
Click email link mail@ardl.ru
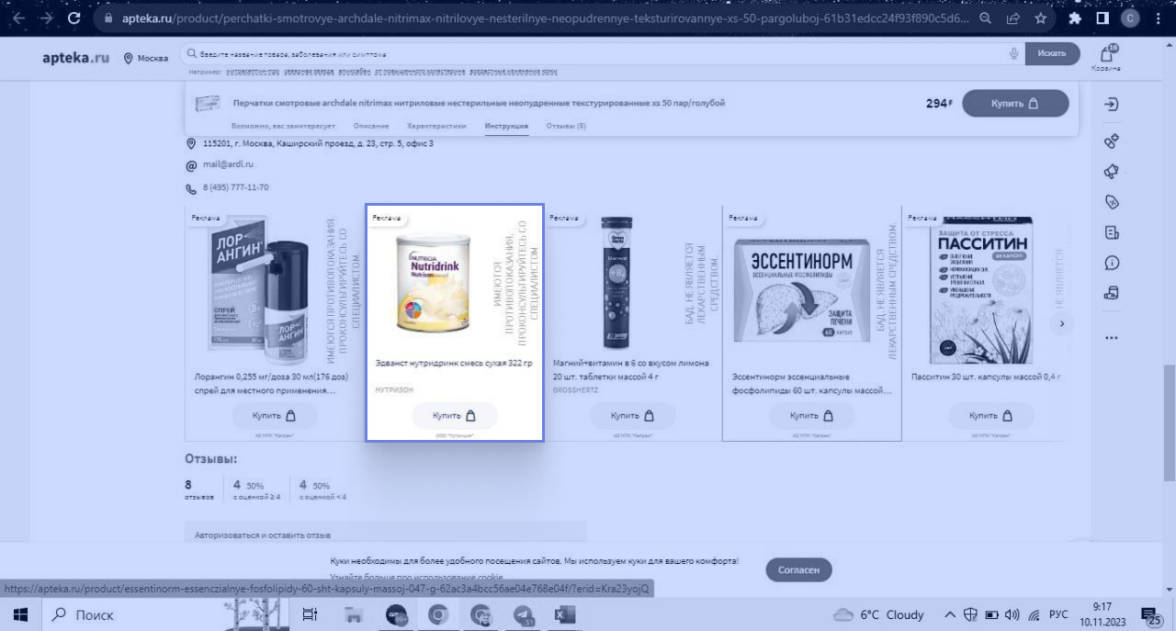click(228, 164)
